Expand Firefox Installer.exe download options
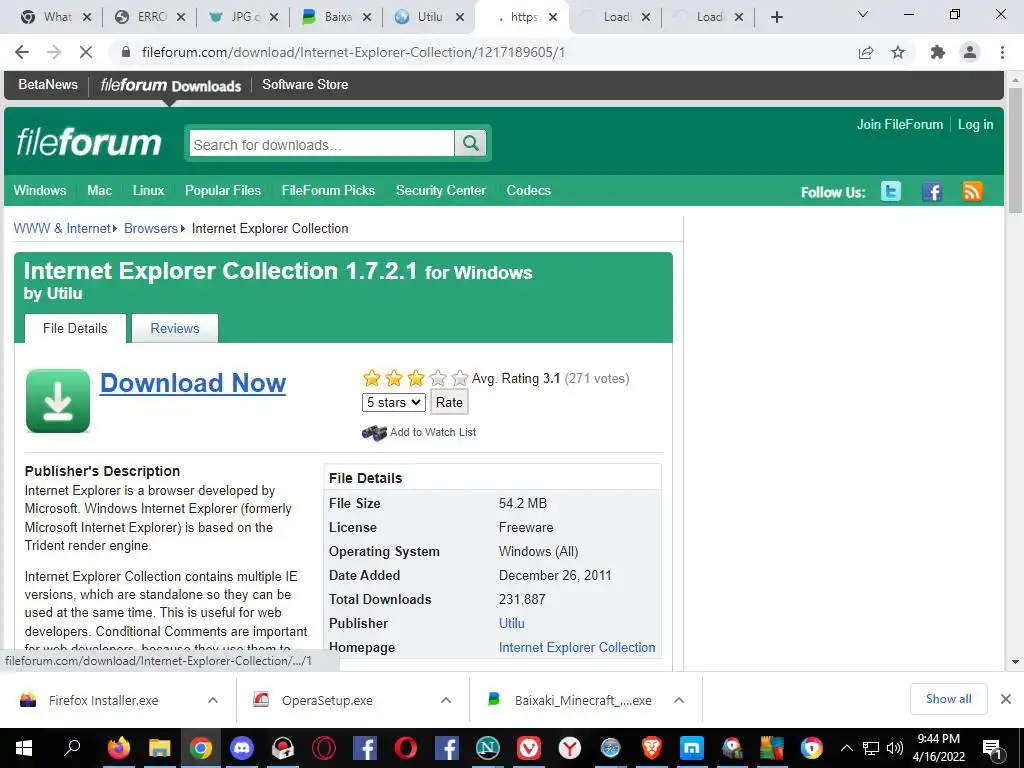1024x768 pixels. (x=213, y=700)
